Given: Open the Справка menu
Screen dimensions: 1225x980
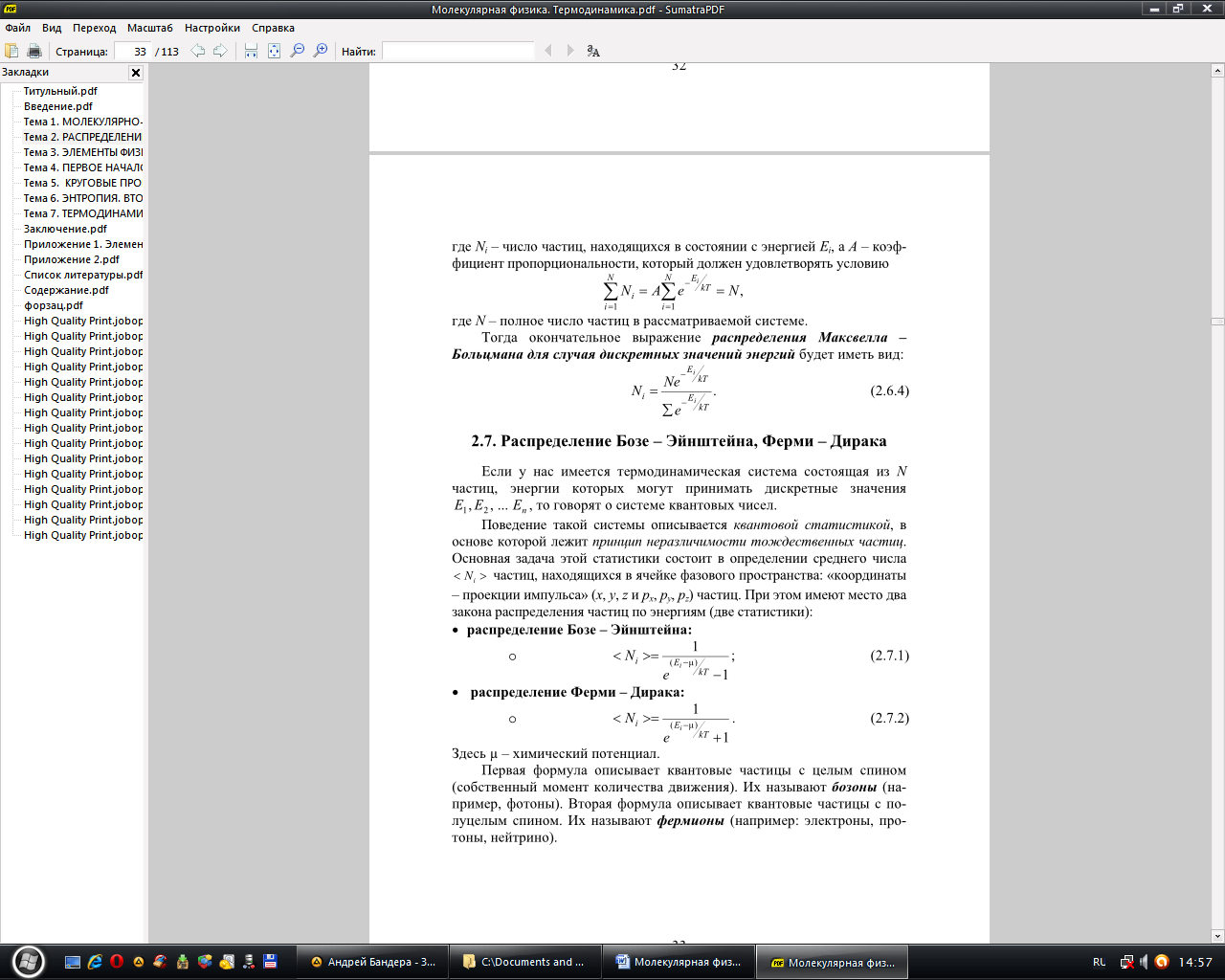Looking at the screenshot, I should point(273,28).
